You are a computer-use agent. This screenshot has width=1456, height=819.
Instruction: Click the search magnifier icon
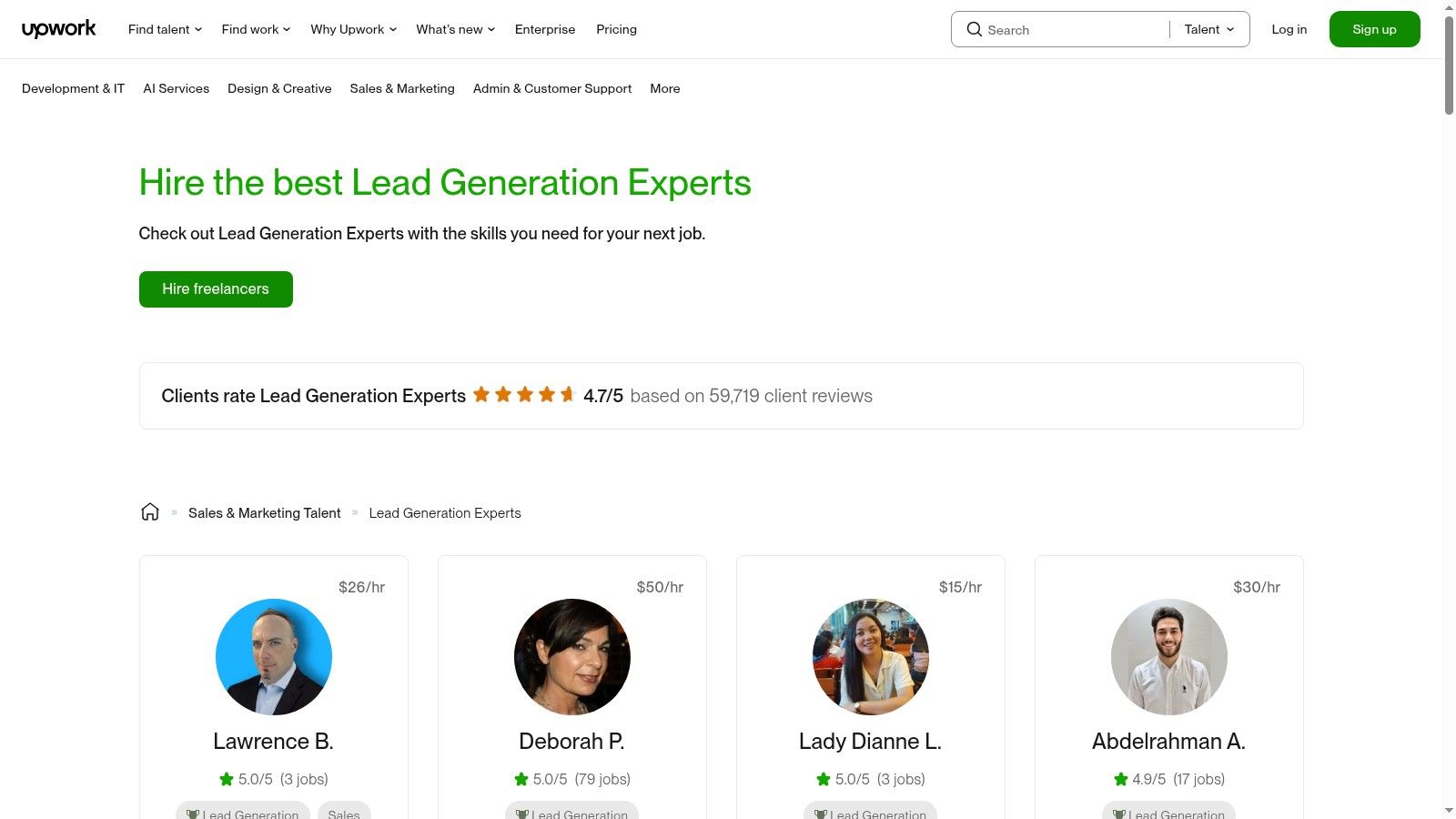[974, 29]
